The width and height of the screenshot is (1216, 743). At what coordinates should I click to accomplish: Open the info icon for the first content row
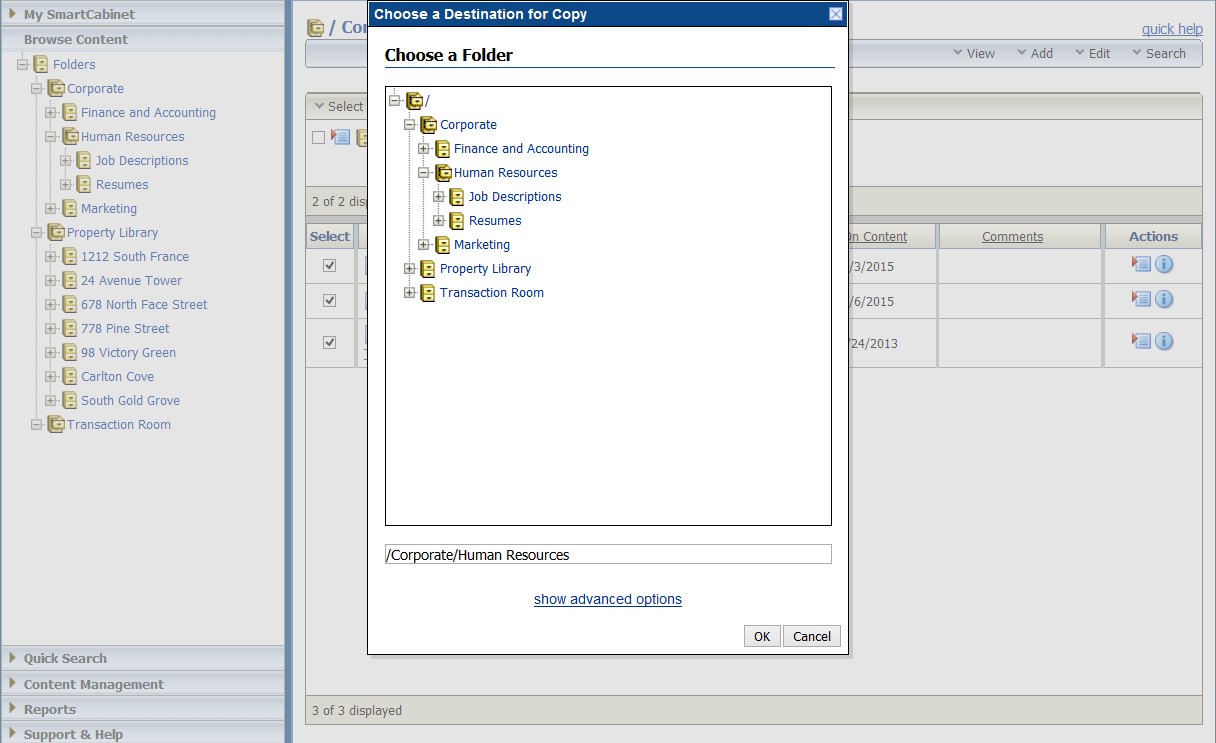(1164, 264)
